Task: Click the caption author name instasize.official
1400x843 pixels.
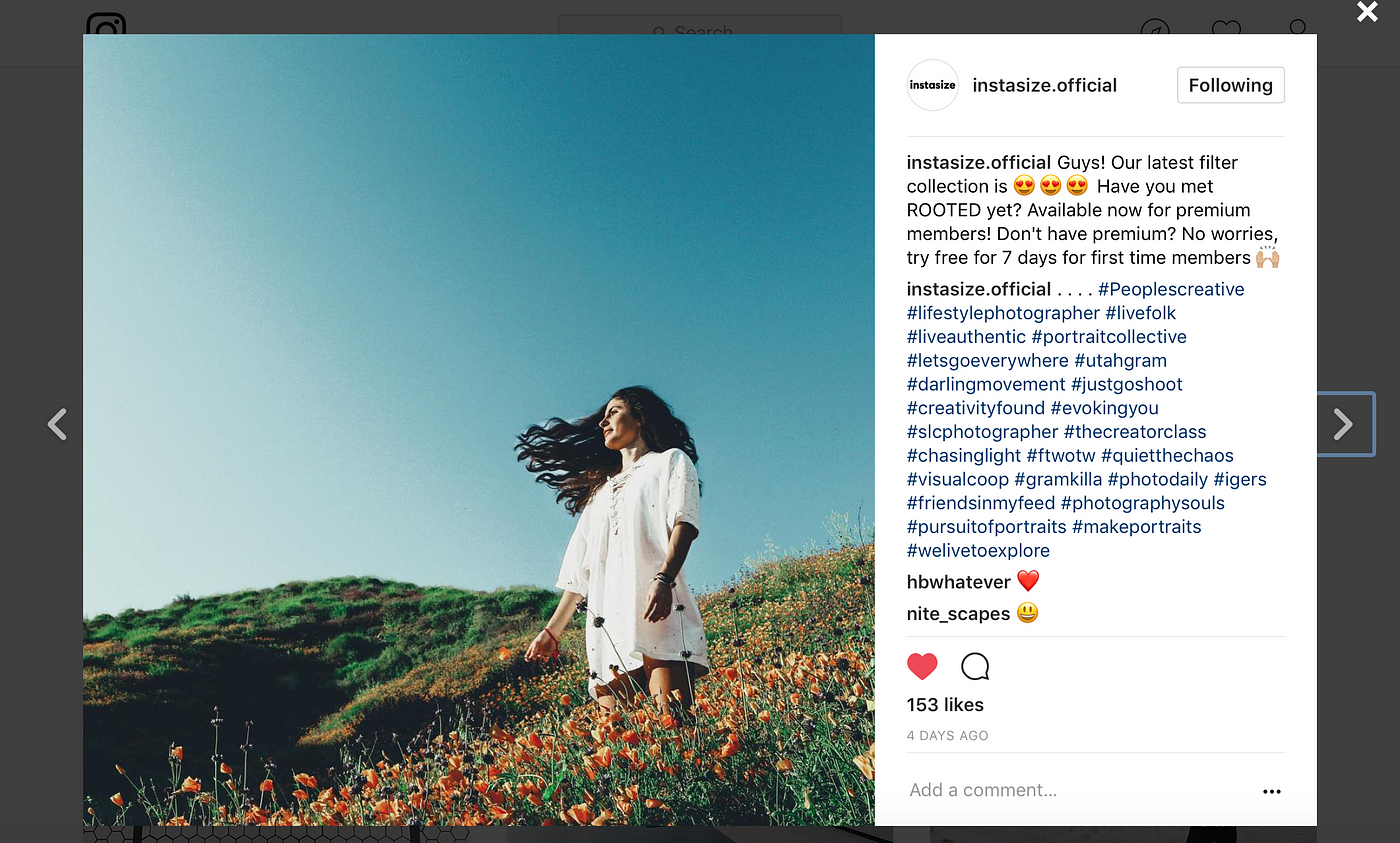Action: point(979,162)
